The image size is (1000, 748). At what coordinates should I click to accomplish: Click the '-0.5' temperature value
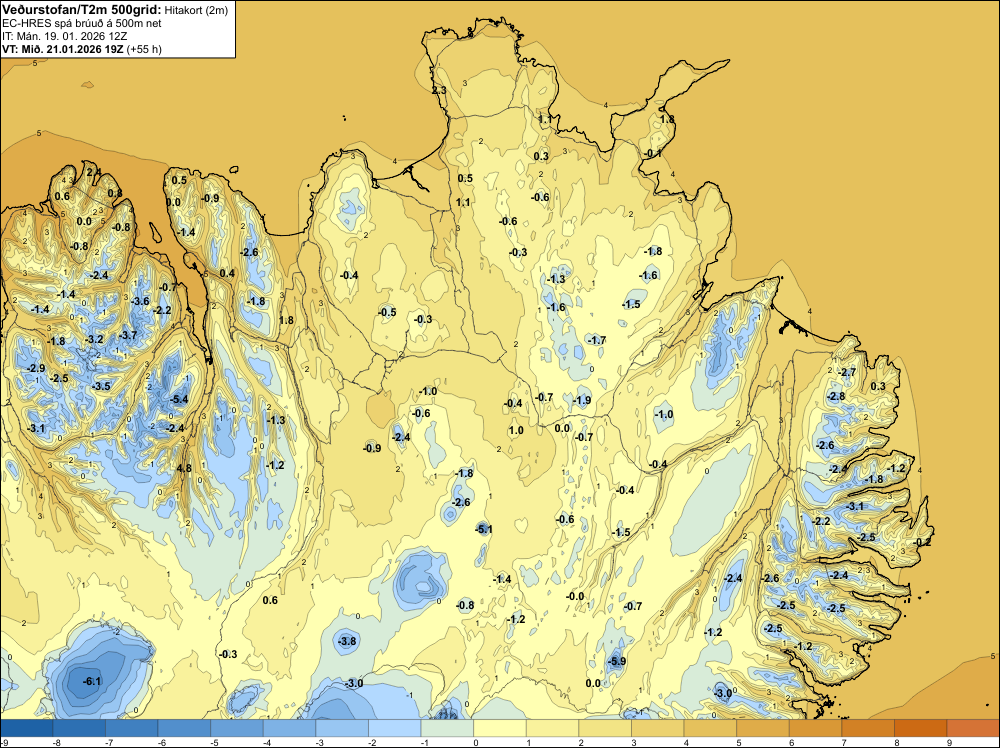coord(386,312)
